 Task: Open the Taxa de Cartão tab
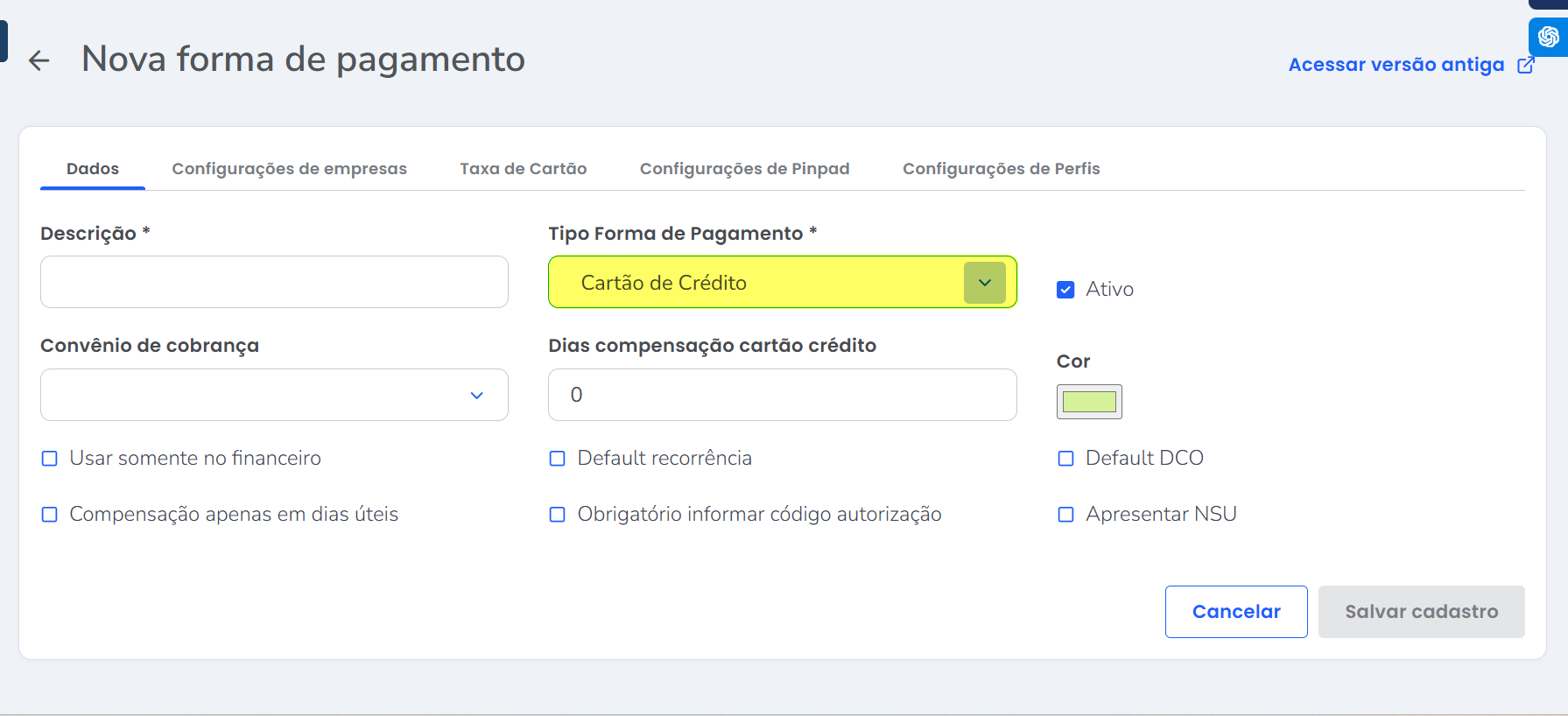point(524,169)
